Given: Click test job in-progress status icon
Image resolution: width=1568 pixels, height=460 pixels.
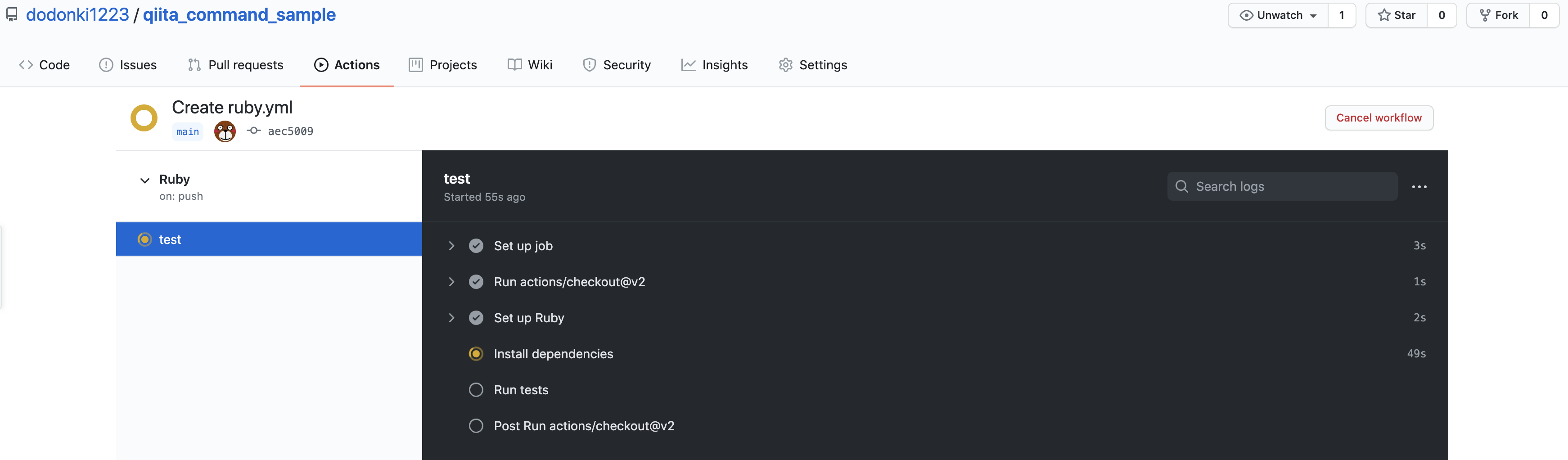Looking at the screenshot, I should coord(144,240).
